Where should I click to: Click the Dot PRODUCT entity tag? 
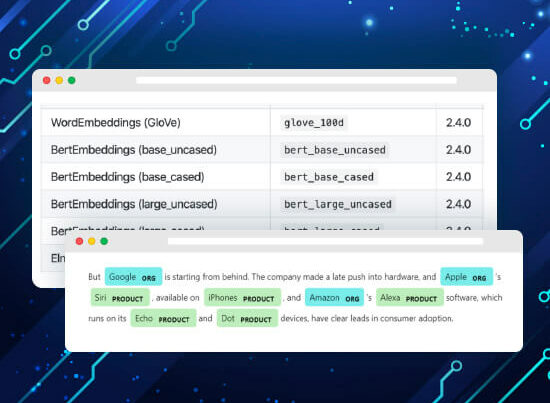(247, 318)
